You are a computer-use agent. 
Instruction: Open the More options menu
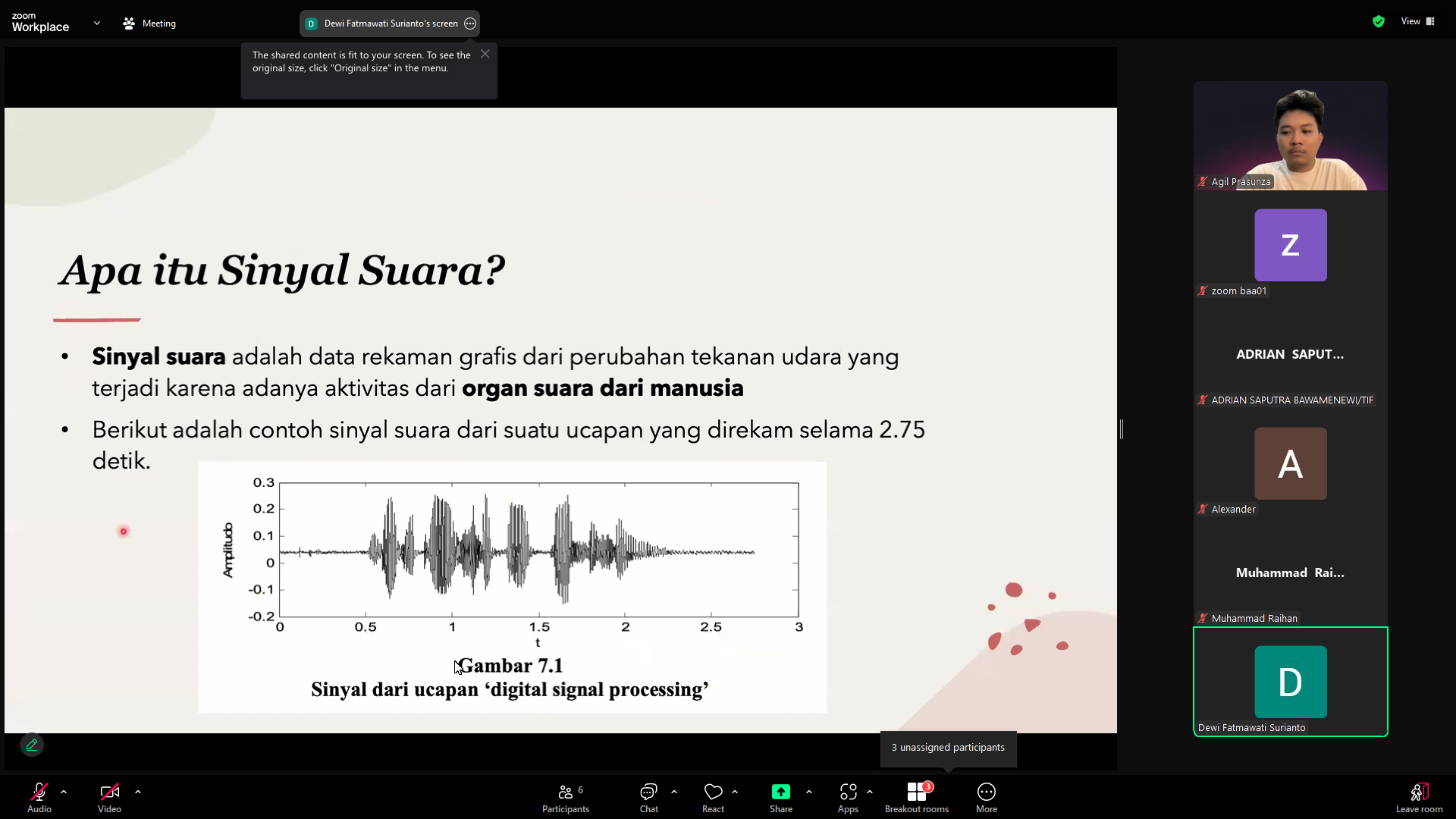click(987, 797)
